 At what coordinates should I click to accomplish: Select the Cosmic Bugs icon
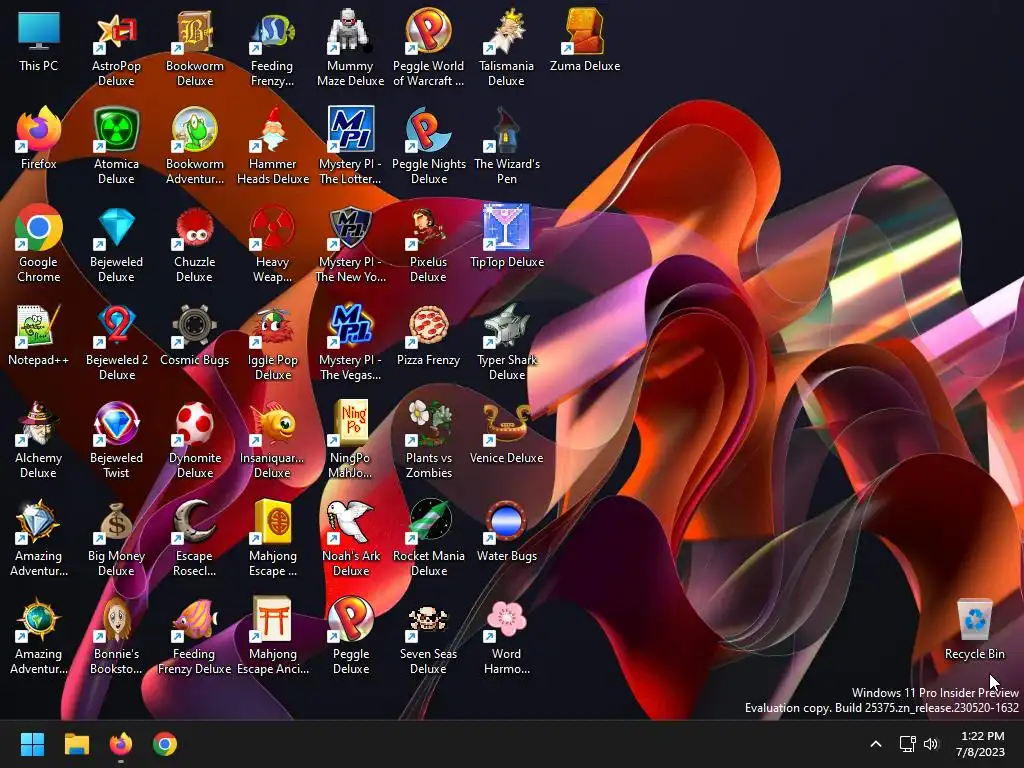(x=195, y=325)
